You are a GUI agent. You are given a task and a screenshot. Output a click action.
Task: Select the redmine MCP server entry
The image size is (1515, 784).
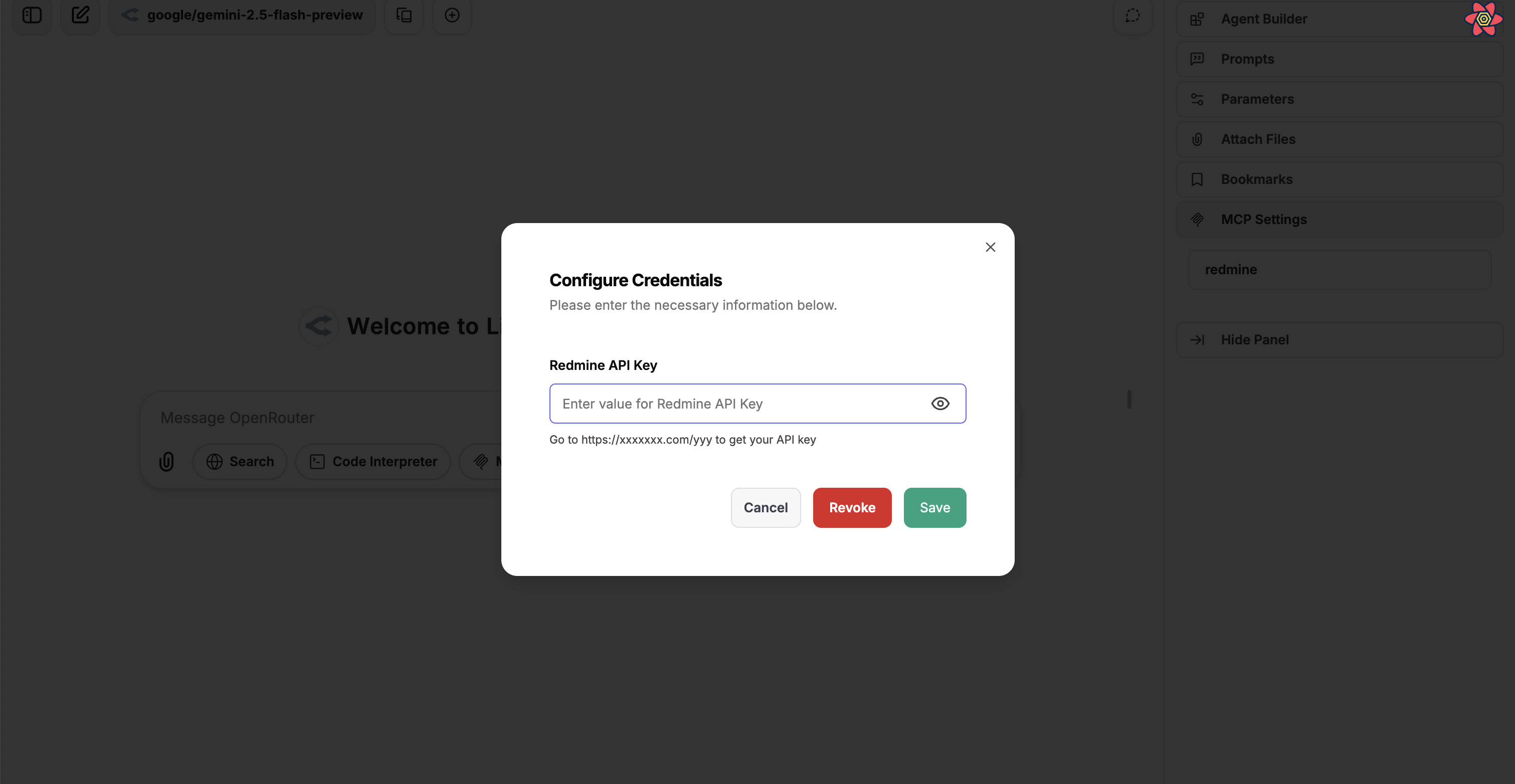pyautogui.click(x=1339, y=269)
